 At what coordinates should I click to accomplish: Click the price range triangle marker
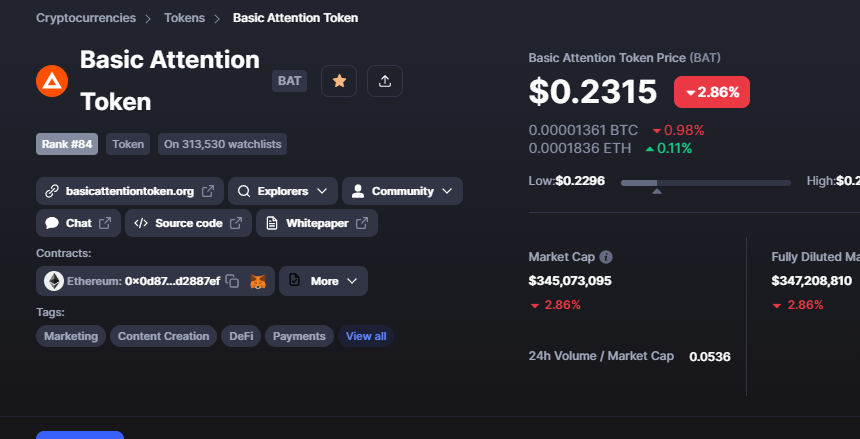click(657, 191)
